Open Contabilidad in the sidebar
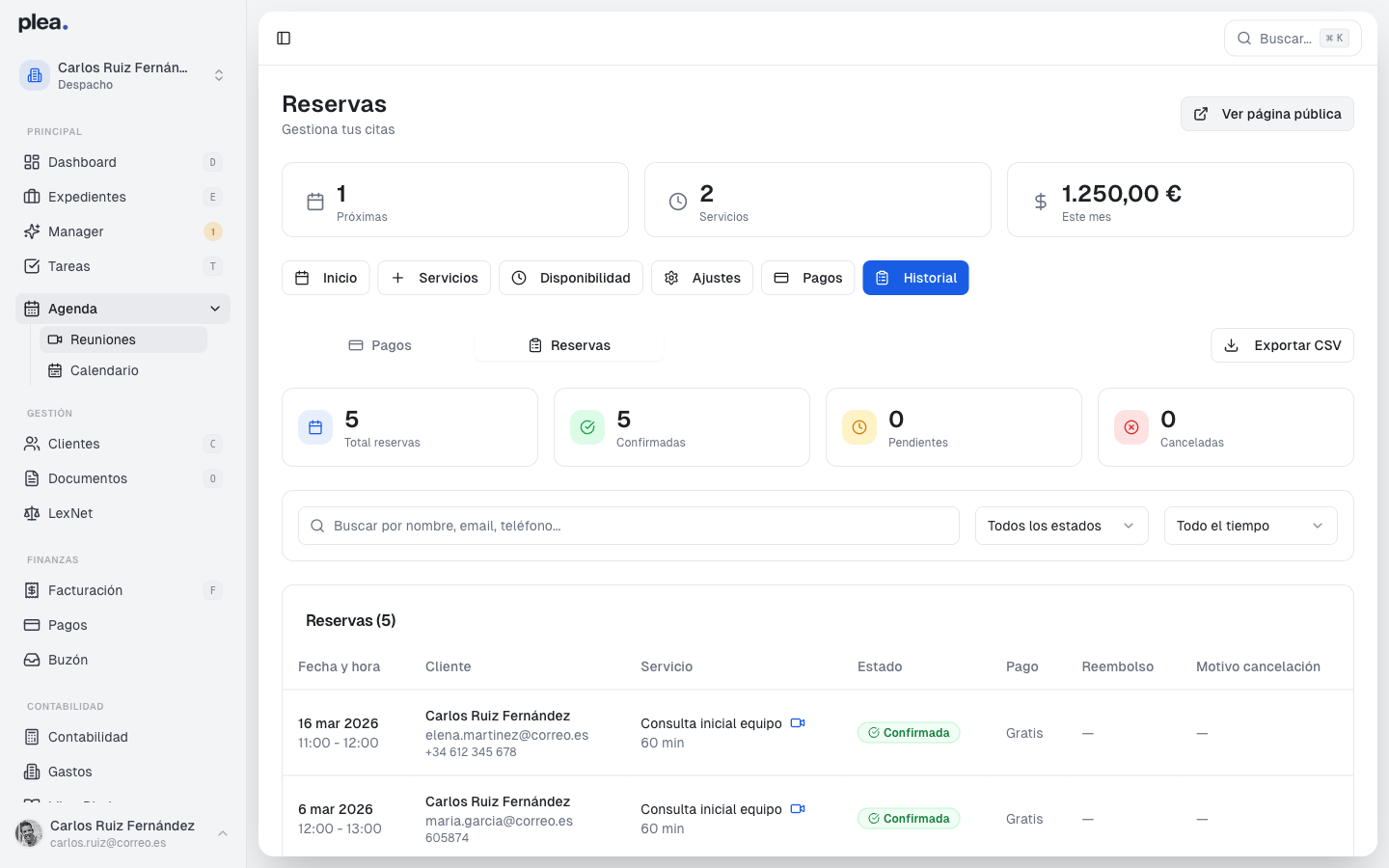Viewport: 1389px width, 868px height. [x=123, y=737]
